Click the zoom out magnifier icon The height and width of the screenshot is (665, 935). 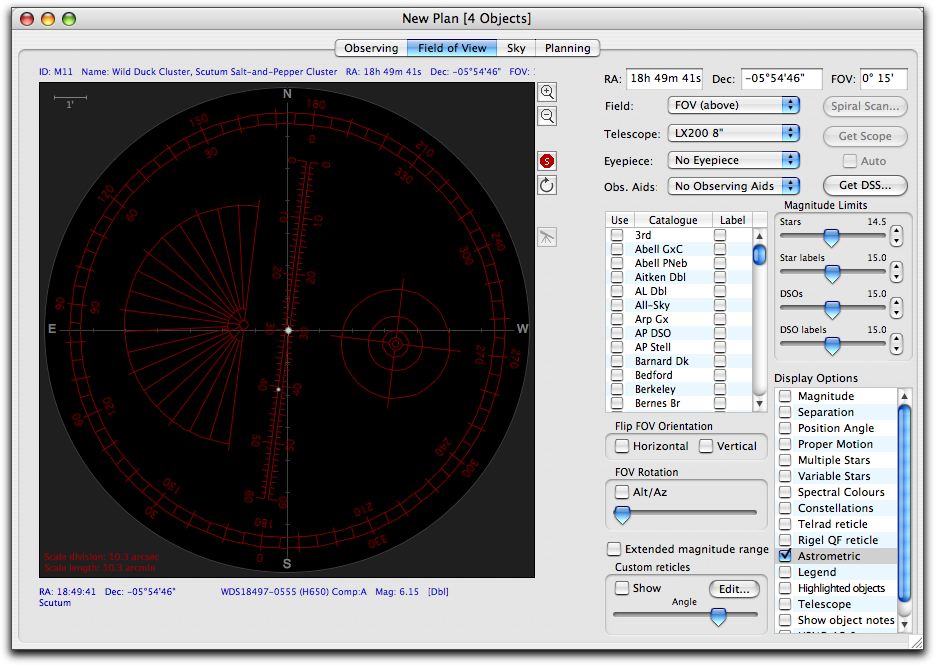[547, 116]
